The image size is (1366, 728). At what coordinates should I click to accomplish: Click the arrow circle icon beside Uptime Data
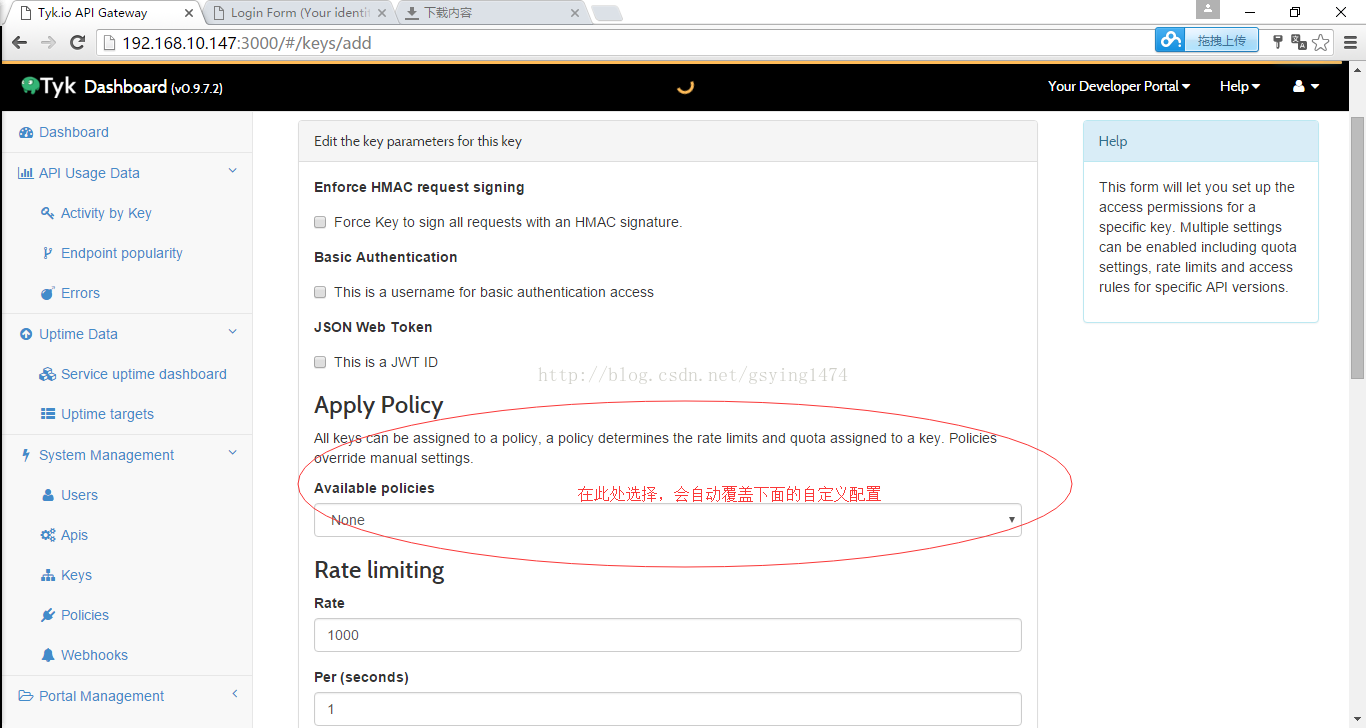[26, 334]
